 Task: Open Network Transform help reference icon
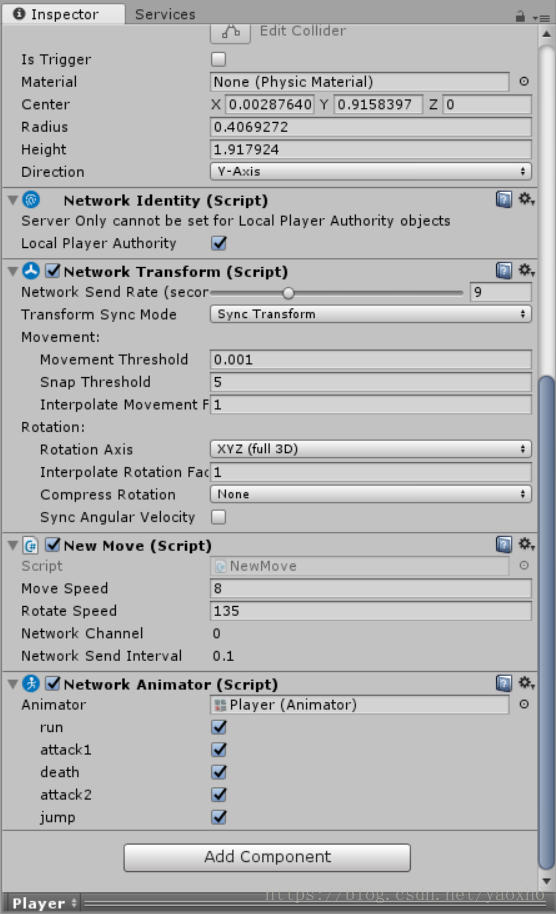pyautogui.click(x=504, y=270)
